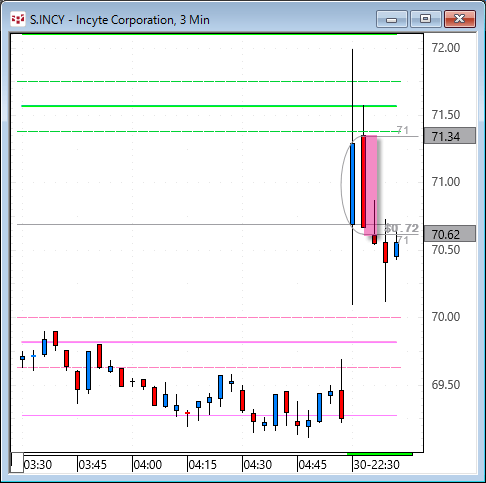The width and height of the screenshot is (486, 483).
Task: Click the 04:00 time axis label
Action: [x=148, y=464]
